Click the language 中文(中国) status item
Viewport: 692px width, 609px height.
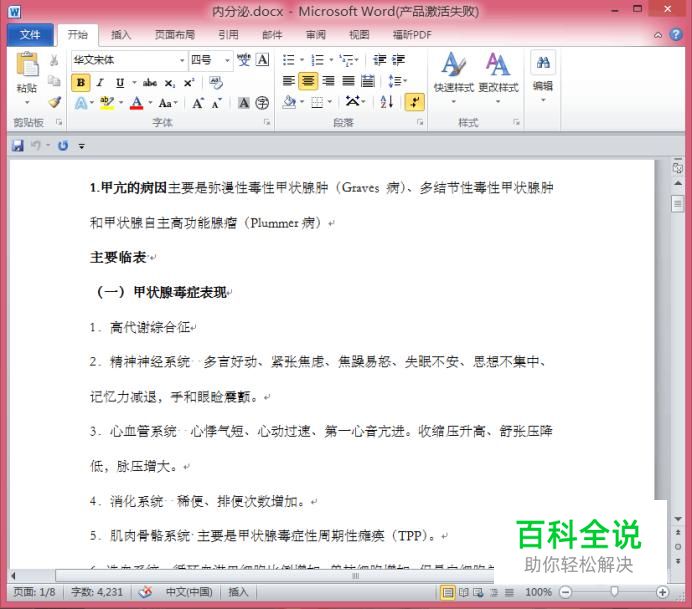[189, 592]
